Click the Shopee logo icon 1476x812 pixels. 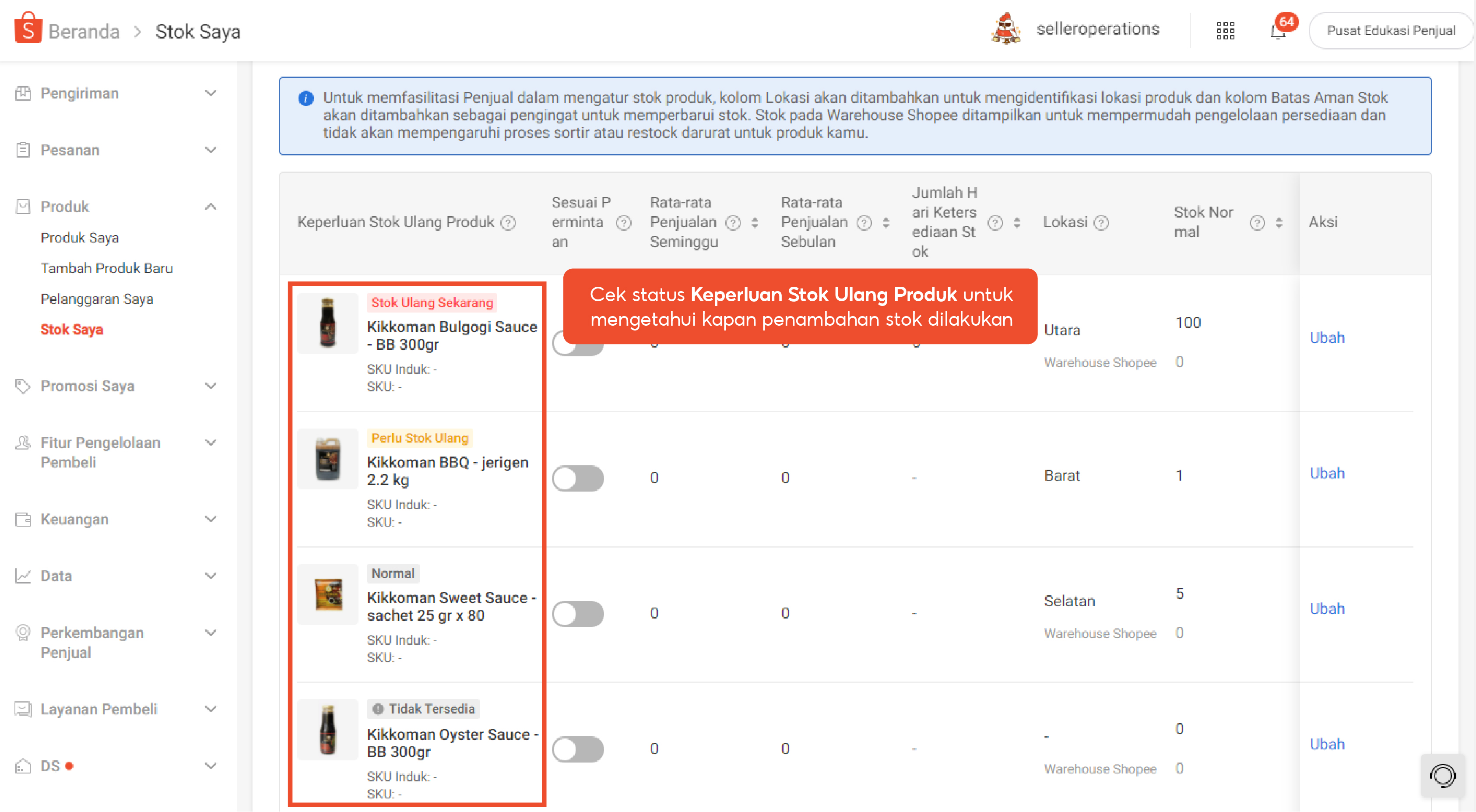point(28,28)
